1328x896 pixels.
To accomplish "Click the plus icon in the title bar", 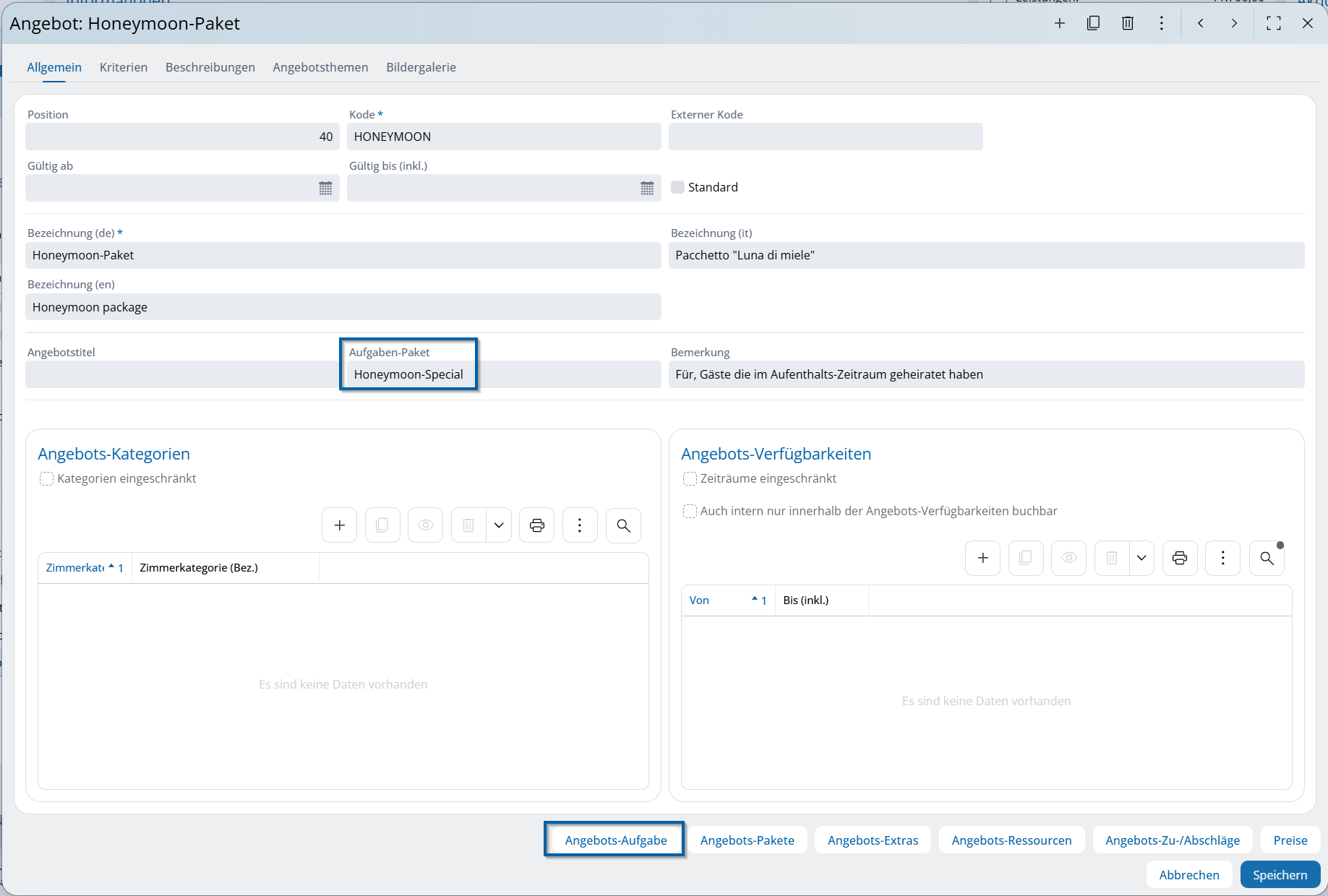I will point(1060,23).
